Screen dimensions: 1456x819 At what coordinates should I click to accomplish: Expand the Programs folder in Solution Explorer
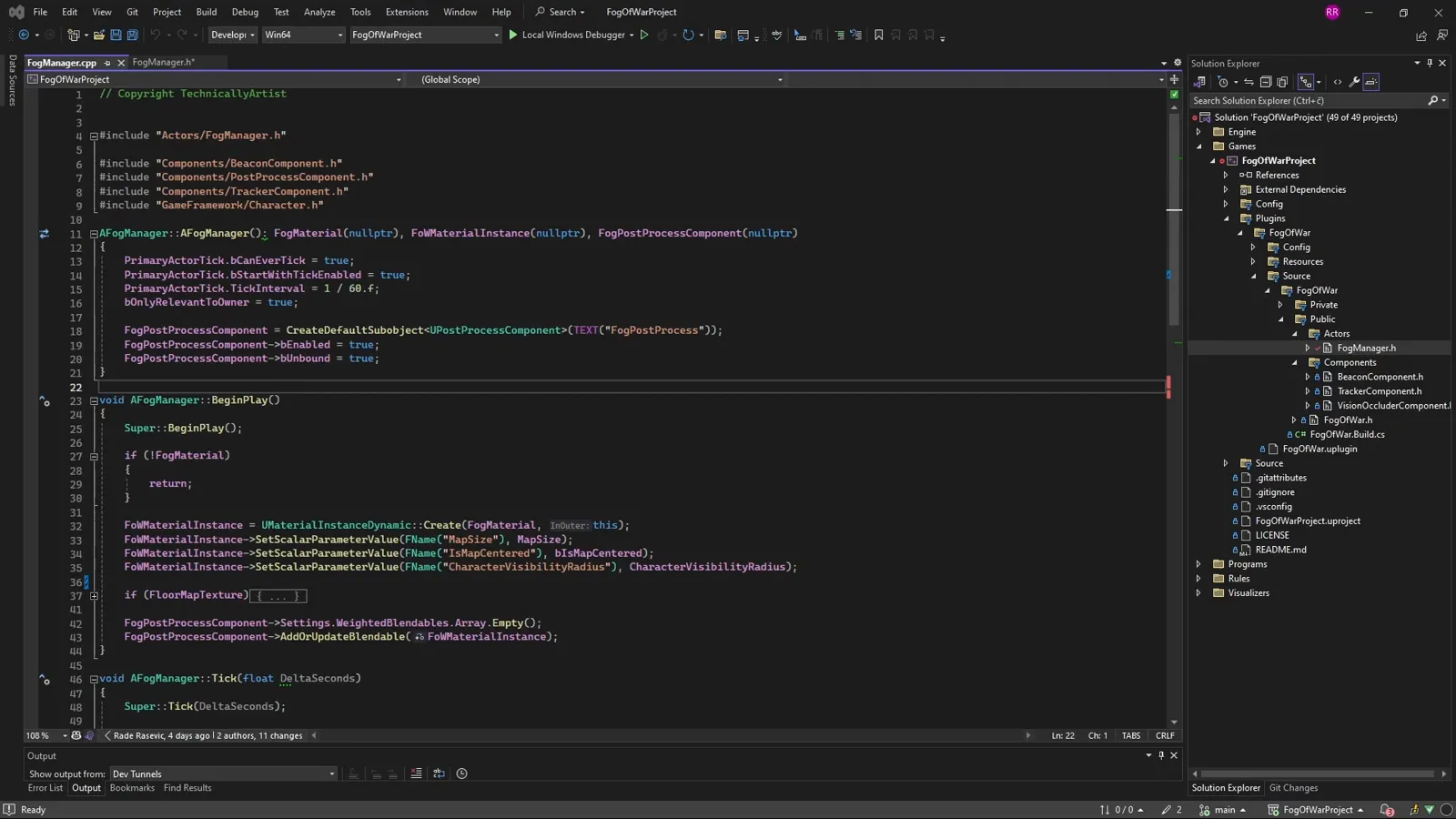pyautogui.click(x=1199, y=564)
